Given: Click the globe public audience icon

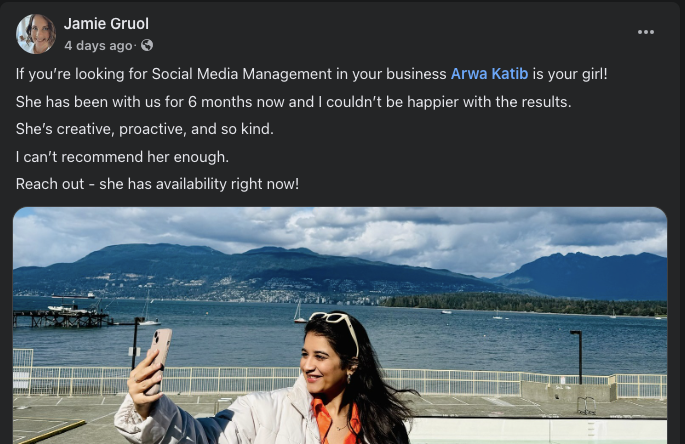Looking at the screenshot, I should (147, 45).
